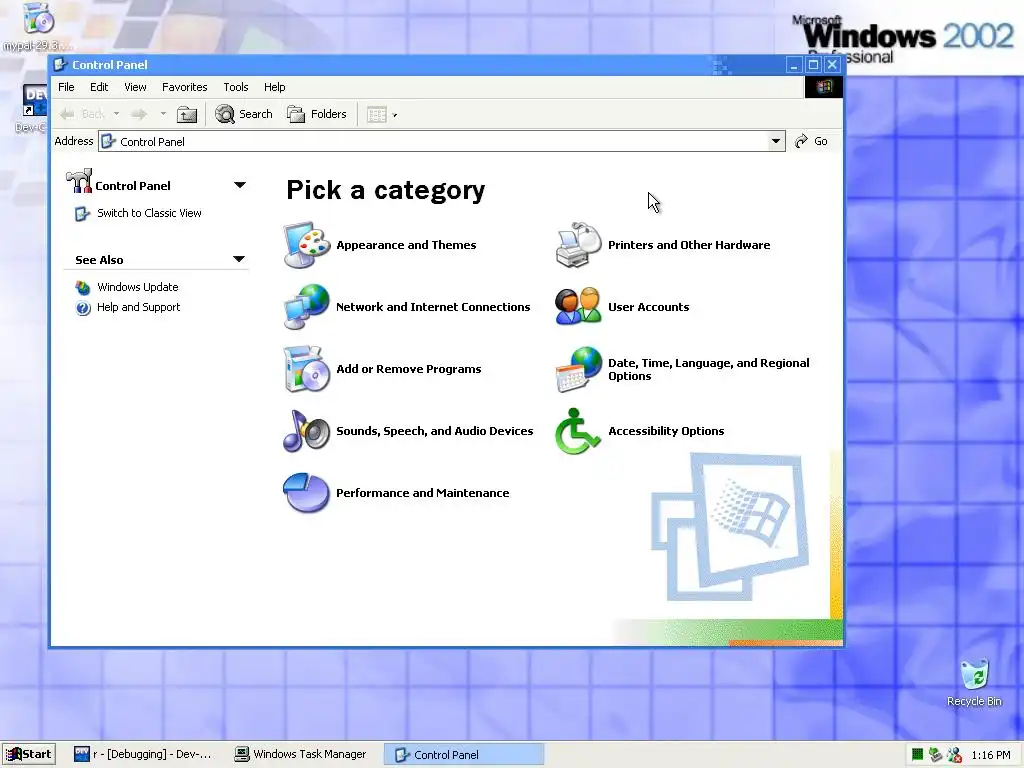Click the network connection tray icon

[x=935, y=755]
